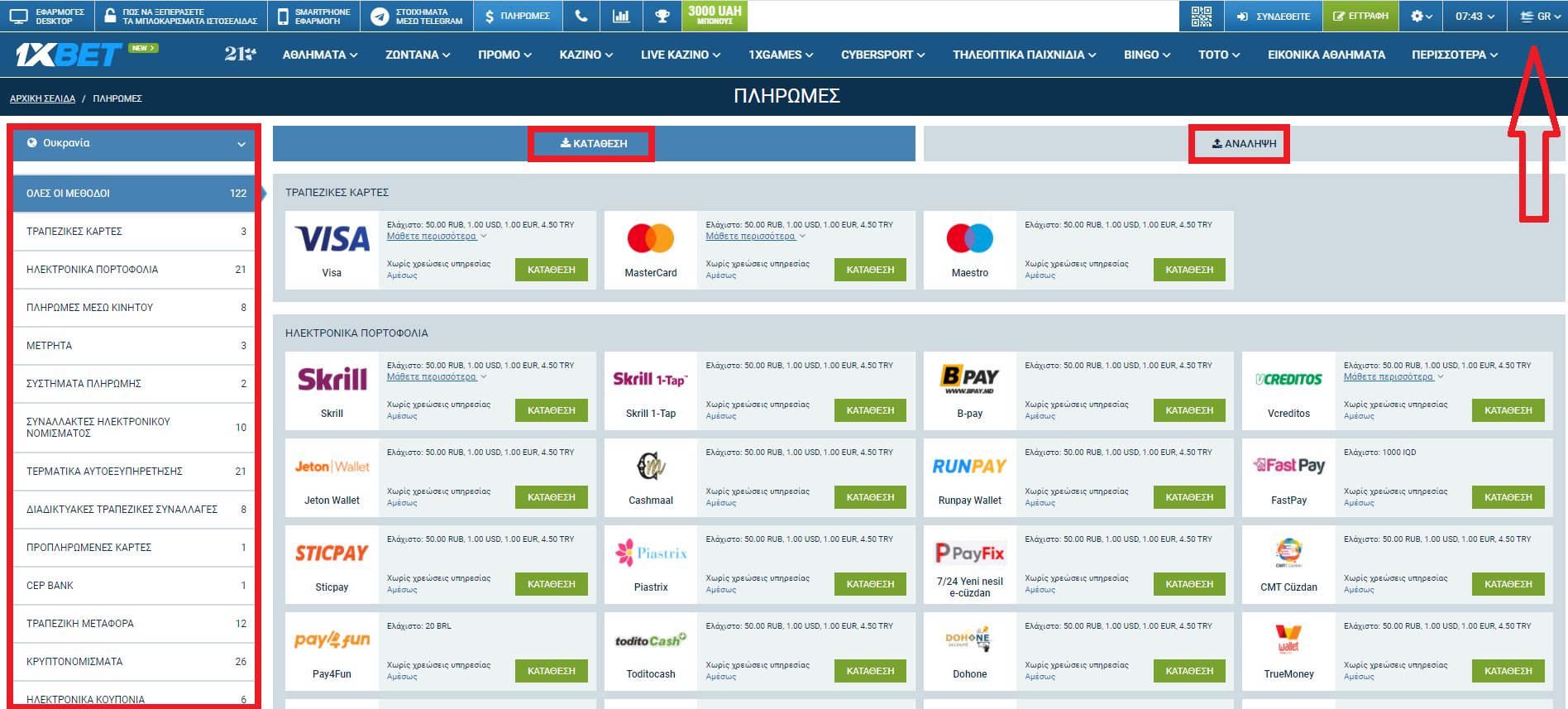This screenshot has width=1568, height=709.
Task: Click the phone callback icon
Action: [581, 16]
